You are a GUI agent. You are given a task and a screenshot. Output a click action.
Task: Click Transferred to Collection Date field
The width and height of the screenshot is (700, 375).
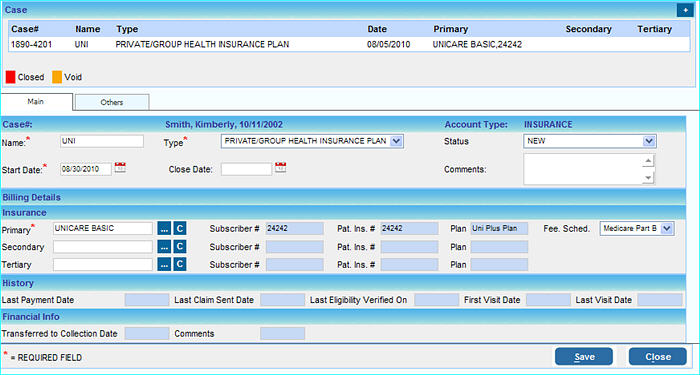pyautogui.click(x=147, y=333)
